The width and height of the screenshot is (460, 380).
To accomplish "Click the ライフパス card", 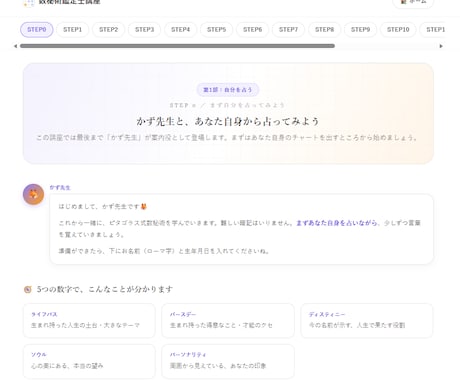I will pos(89,320).
